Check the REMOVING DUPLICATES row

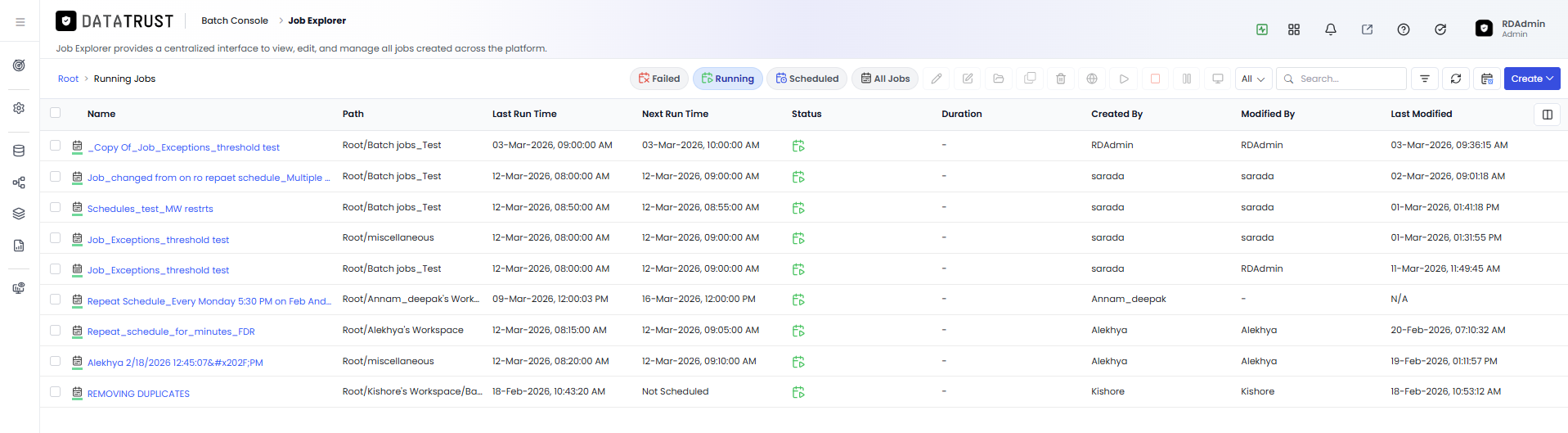56,391
